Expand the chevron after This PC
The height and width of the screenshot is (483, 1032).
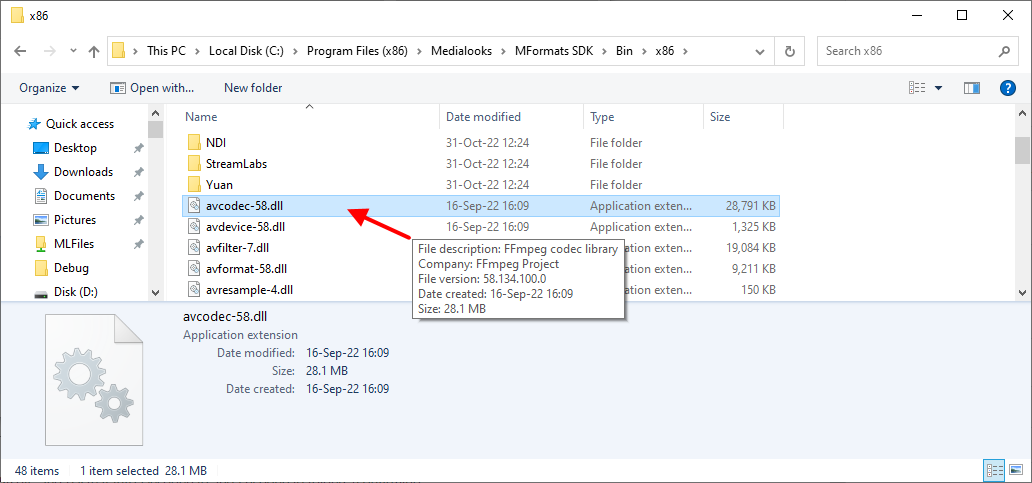(198, 51)
